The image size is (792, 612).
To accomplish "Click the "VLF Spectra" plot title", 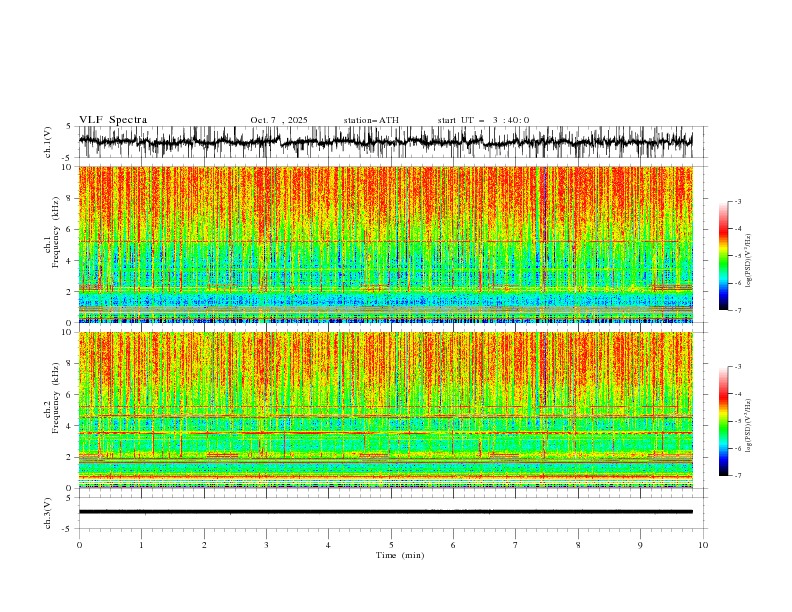I will tap(113, 120).
